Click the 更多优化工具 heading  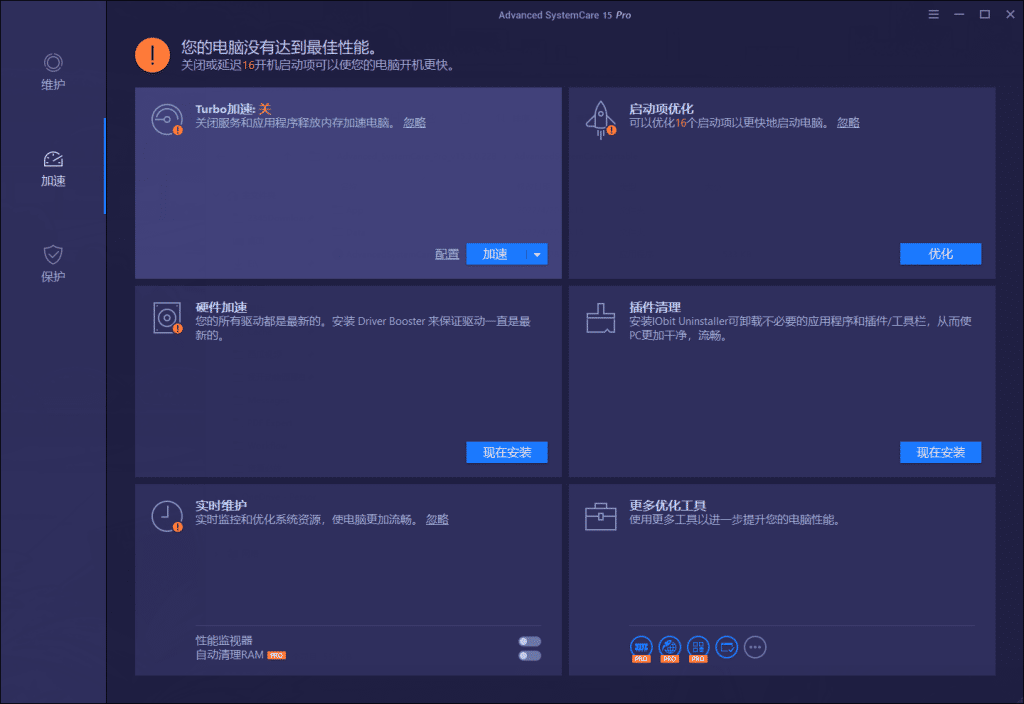click(667, 505)
